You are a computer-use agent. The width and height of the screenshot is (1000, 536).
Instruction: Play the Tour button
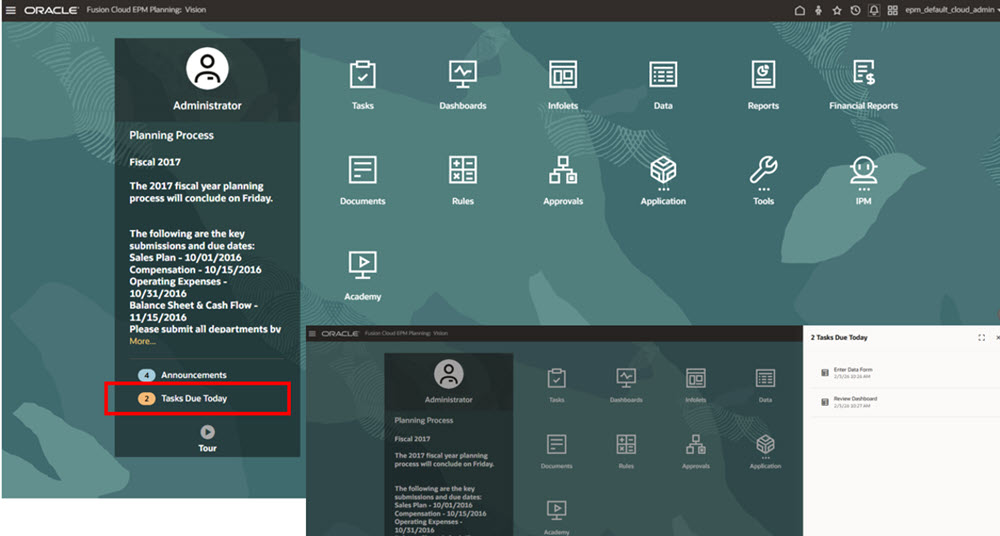[x=207, y=432]
